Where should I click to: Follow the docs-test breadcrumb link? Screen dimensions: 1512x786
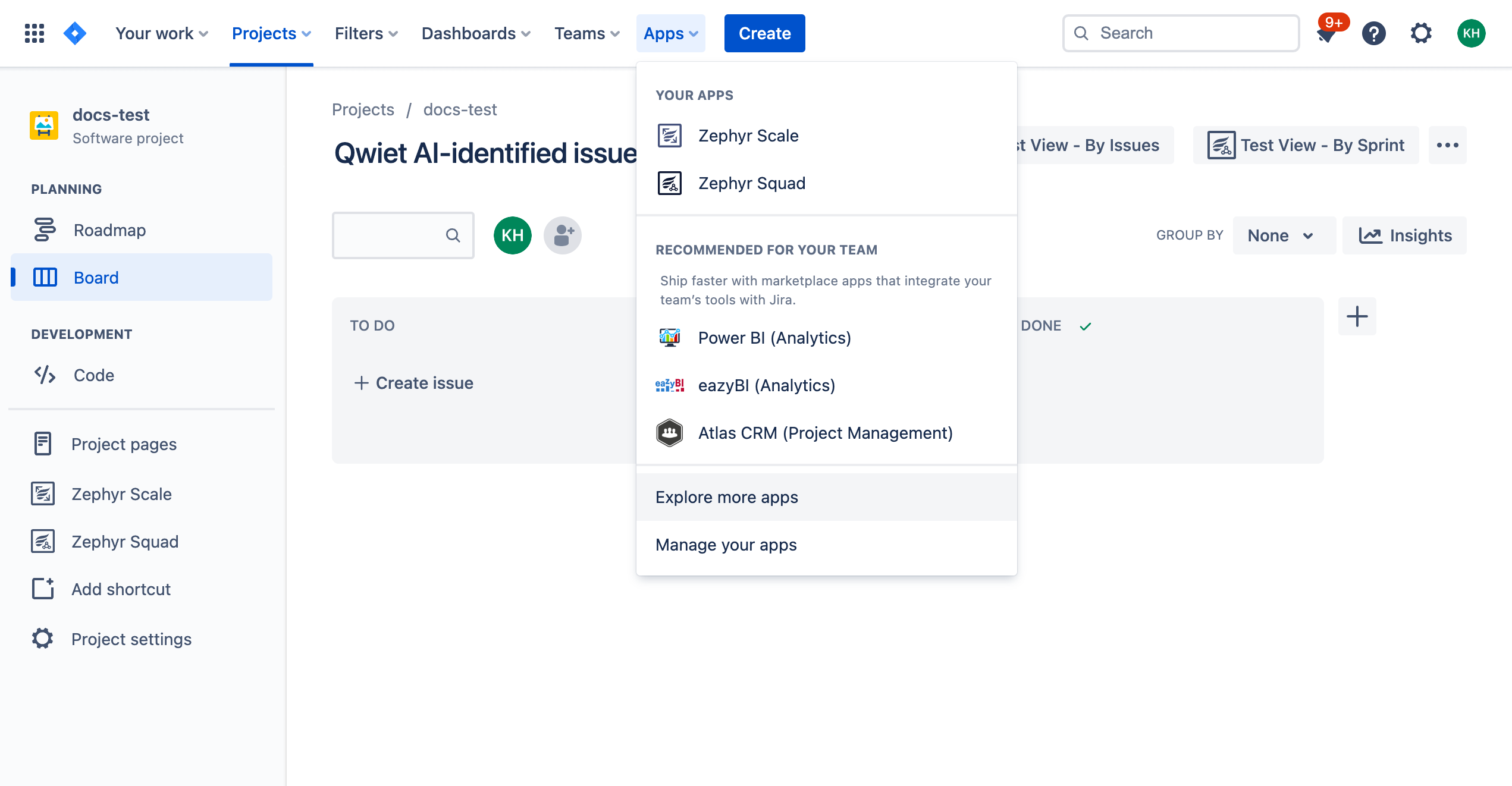tap(460, 109)
